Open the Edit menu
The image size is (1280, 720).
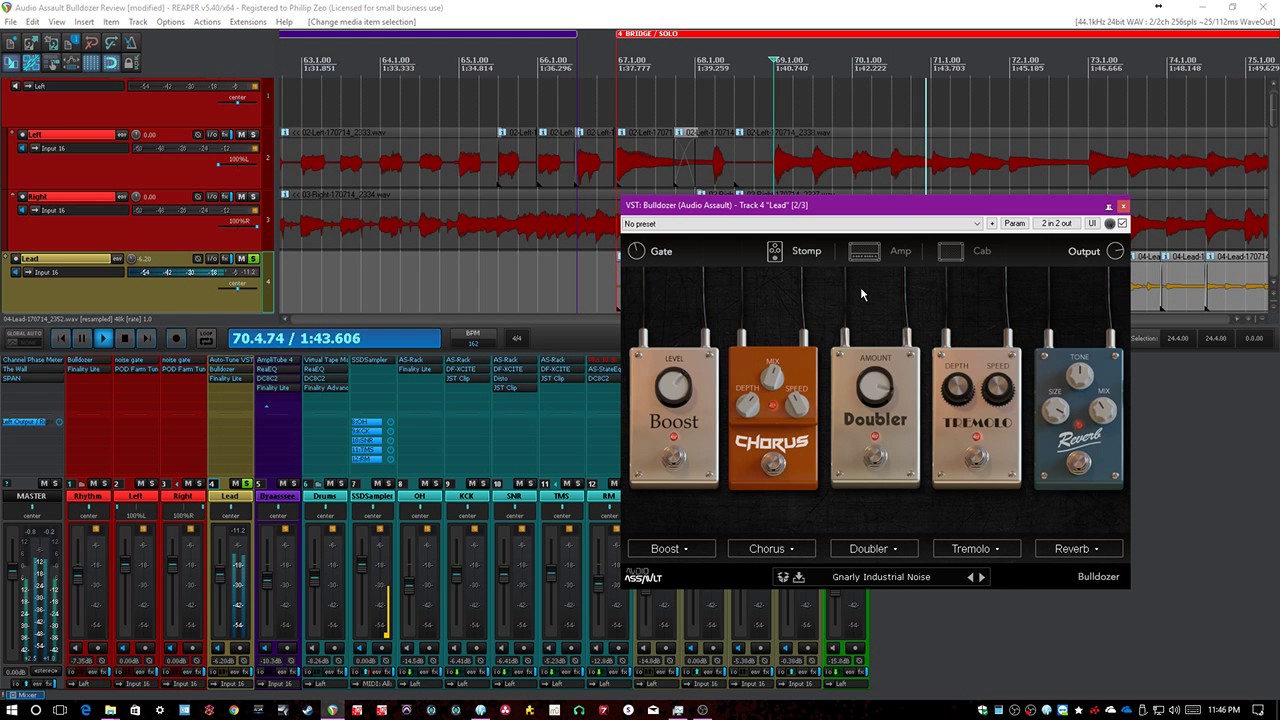(x=33, y=22)
